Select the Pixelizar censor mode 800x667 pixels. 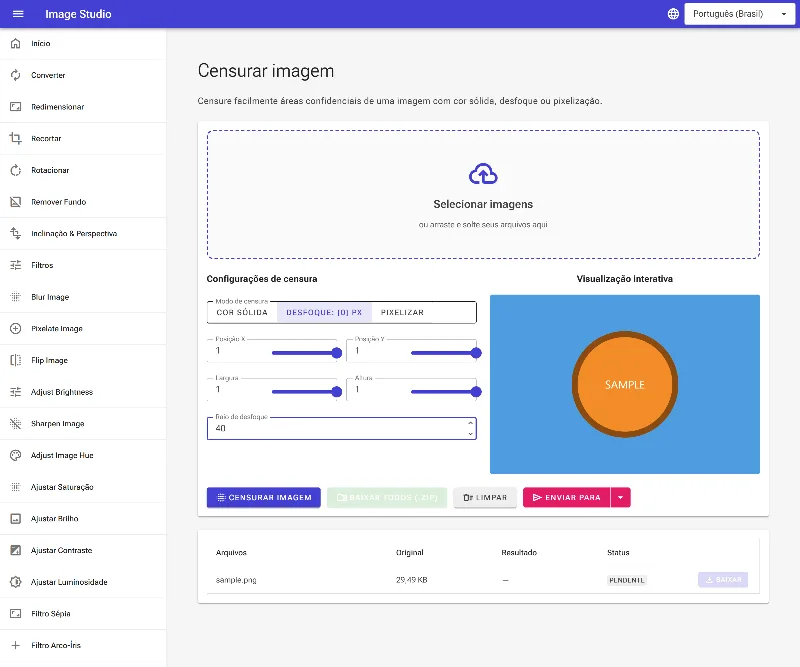pos(402,312)
